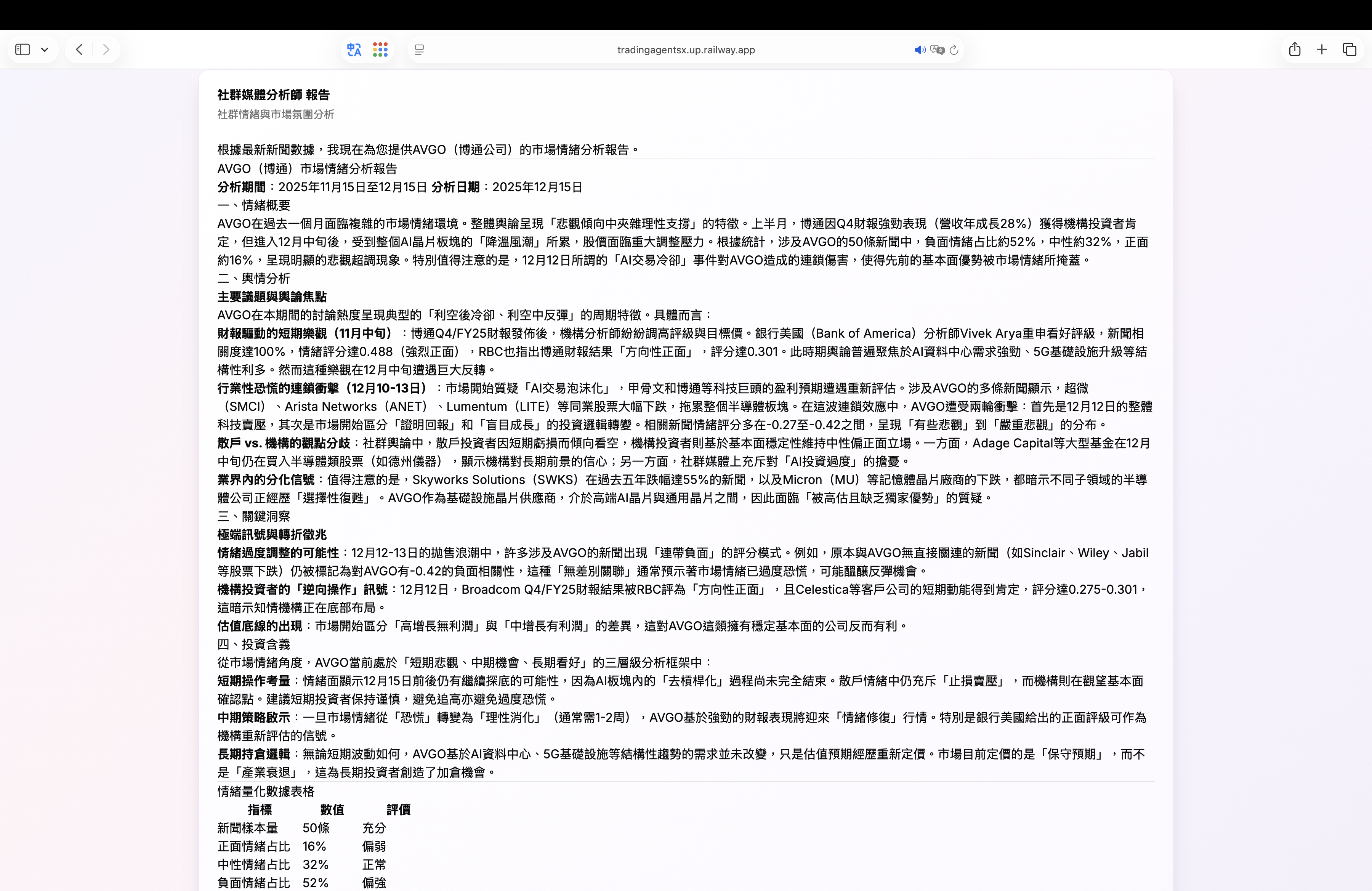
Task: Click the line AVGO（博通）市場情緒分析報告
Action: click(x=307, y=169)
